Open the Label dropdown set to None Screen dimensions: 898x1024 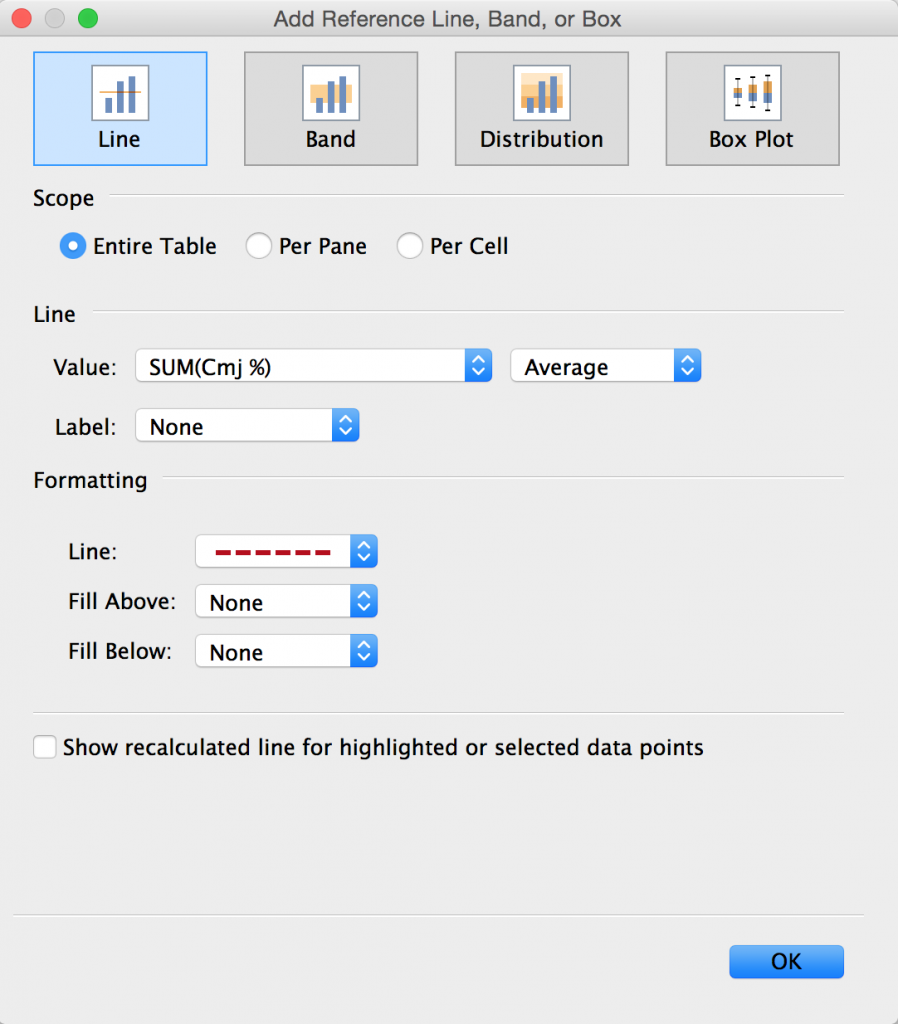246,427
